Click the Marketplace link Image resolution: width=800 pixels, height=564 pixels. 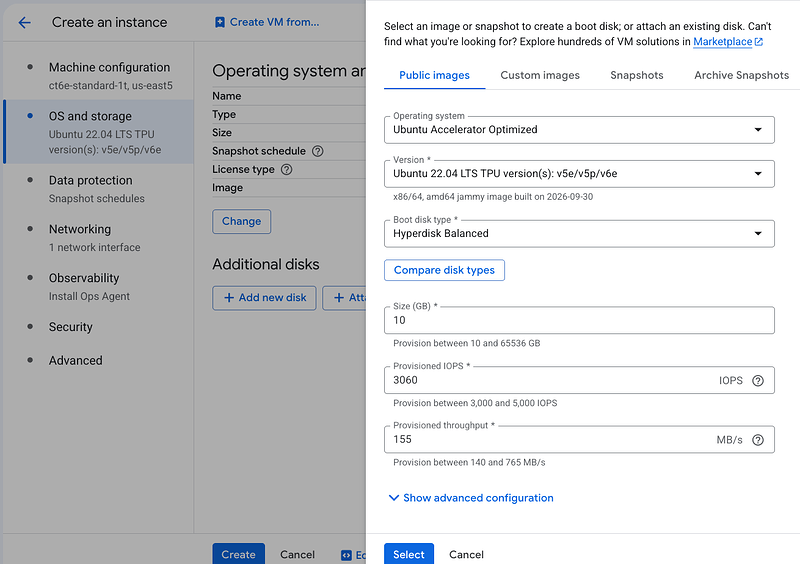click(x=722, y=42)
